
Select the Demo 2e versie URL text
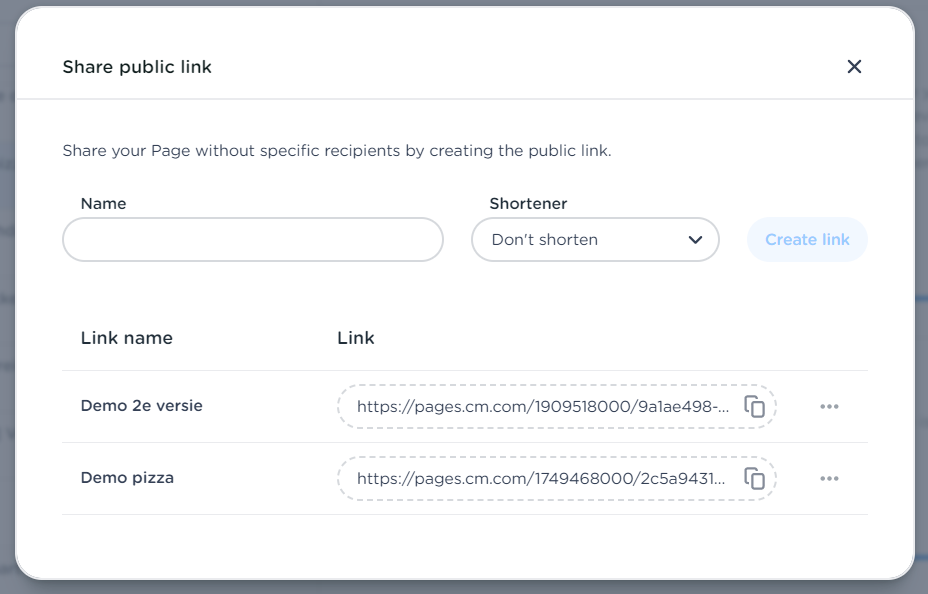click(543, 407)
